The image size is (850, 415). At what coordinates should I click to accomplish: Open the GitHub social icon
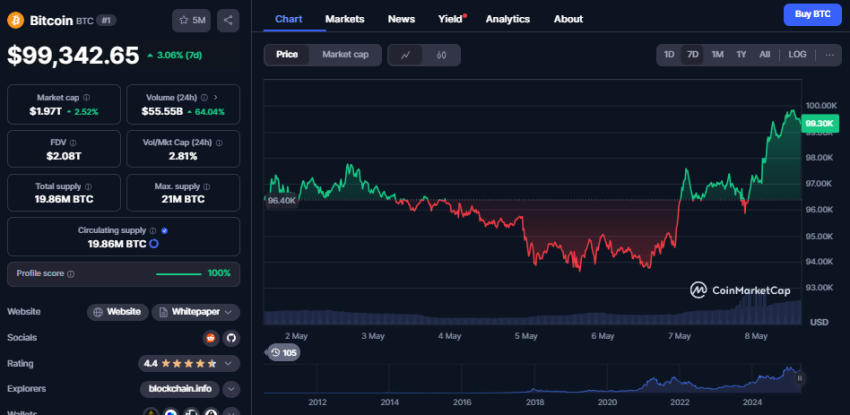coord(231,338)
